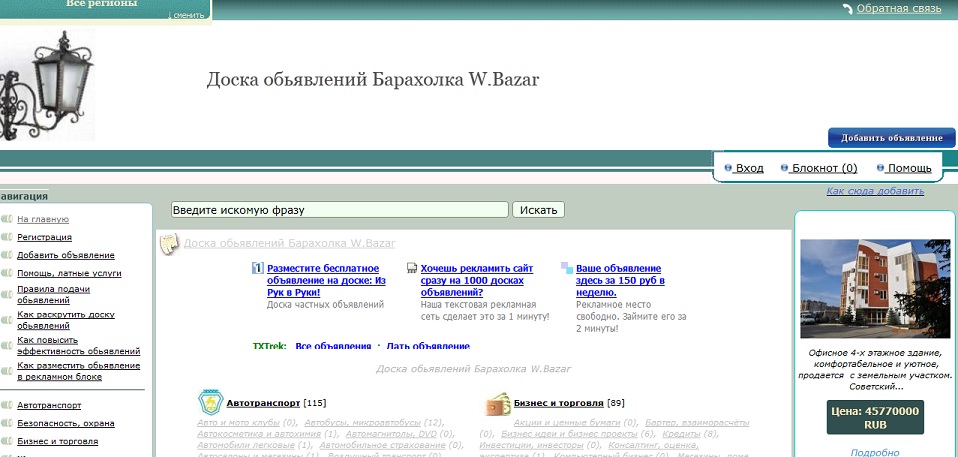Click the Бизнес и торговля wallet icon
This screenshot has height=457, width=958.
498,402
